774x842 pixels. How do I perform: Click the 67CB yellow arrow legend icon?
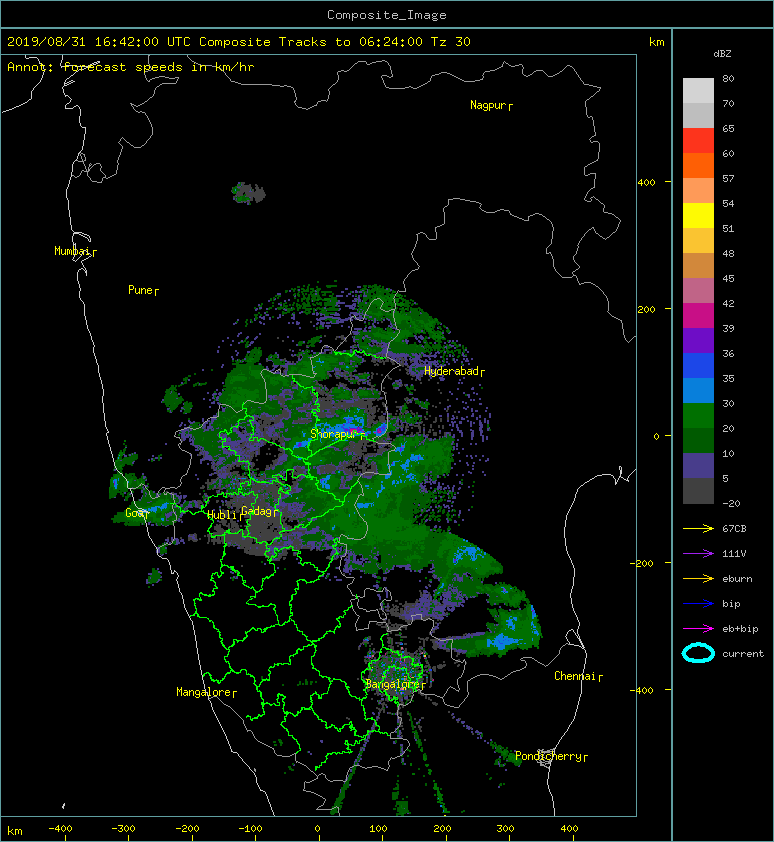coord(698,528)
